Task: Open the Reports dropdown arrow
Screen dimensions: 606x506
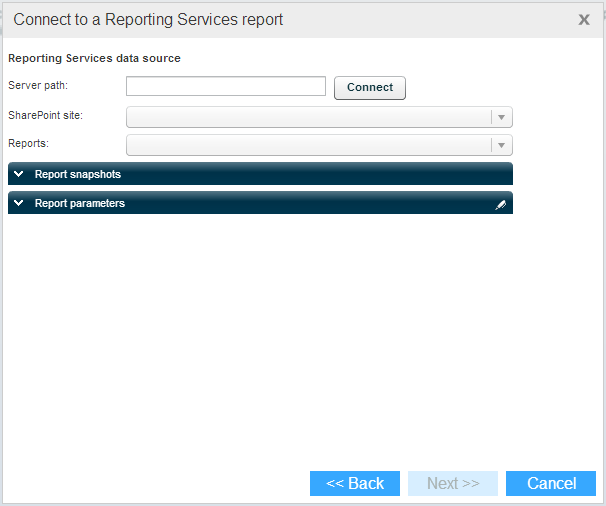Action: [502, 145]
